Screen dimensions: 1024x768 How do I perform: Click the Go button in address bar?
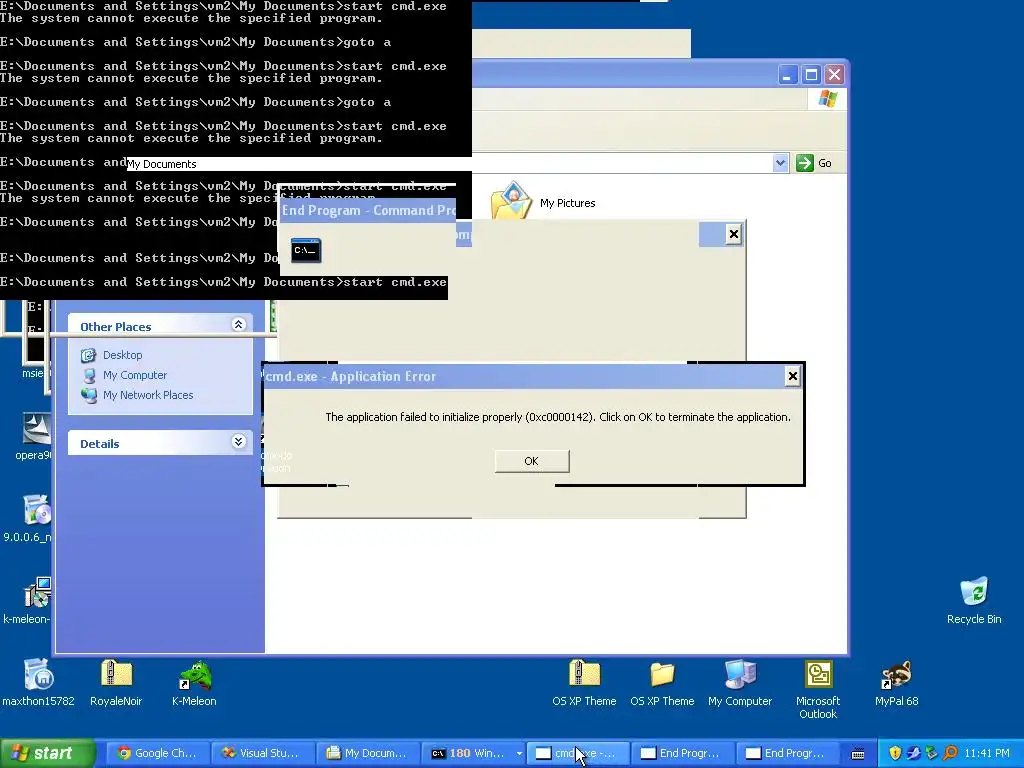814,163
